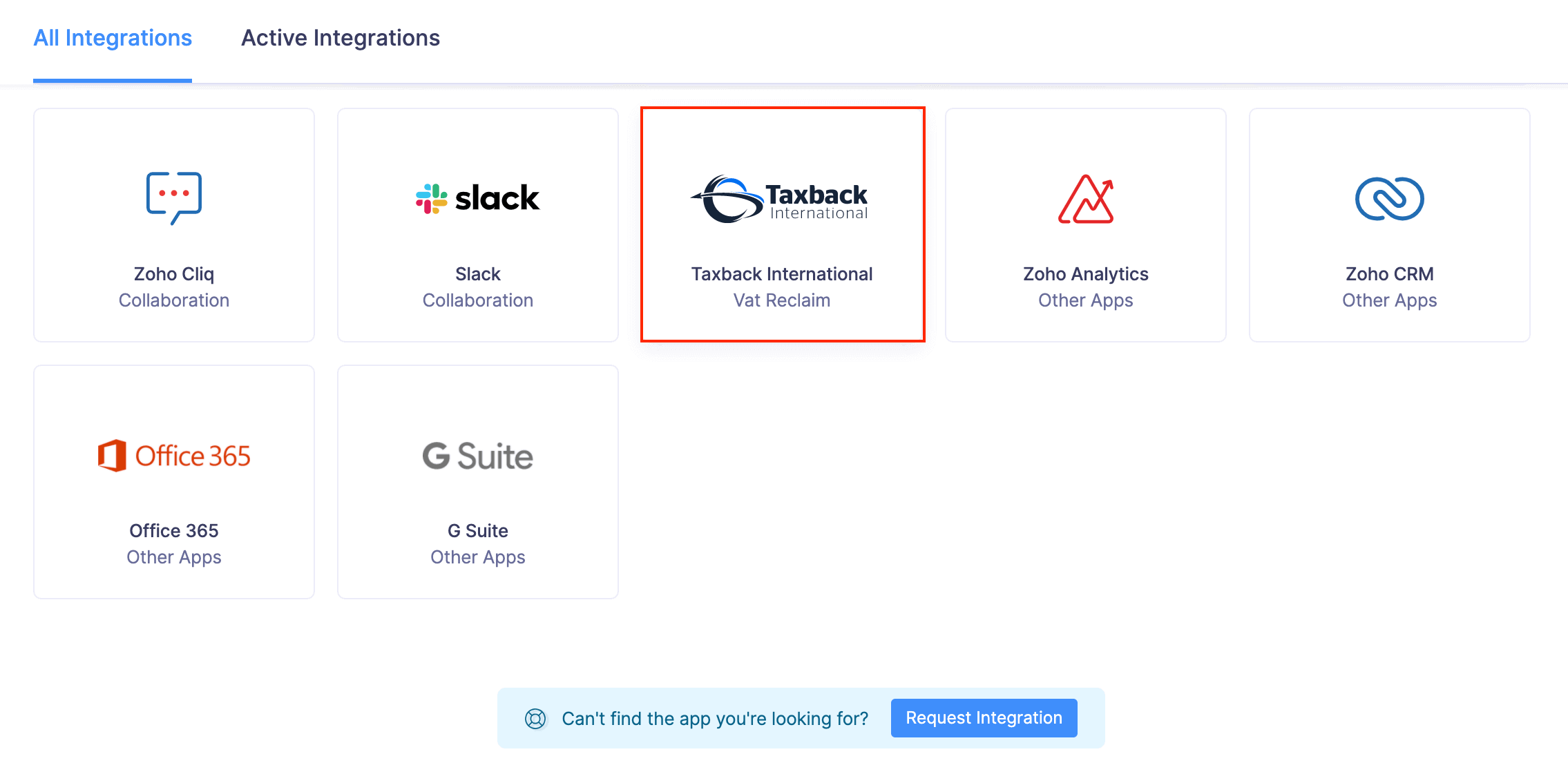This screenshot has width=1568, height=783.
Task: Open the Zoho Analytics name label
Action: click(1086, 274)
